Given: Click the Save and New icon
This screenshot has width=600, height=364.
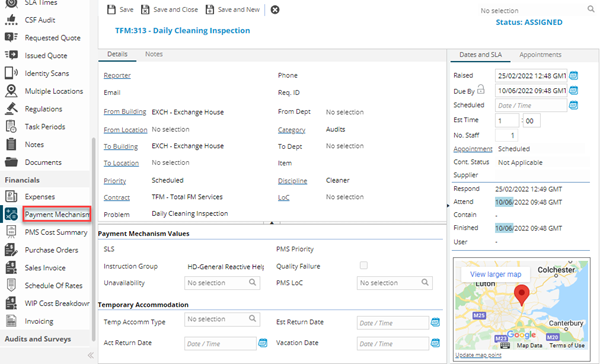Looking at the screenshot, I should coord(210,10).
